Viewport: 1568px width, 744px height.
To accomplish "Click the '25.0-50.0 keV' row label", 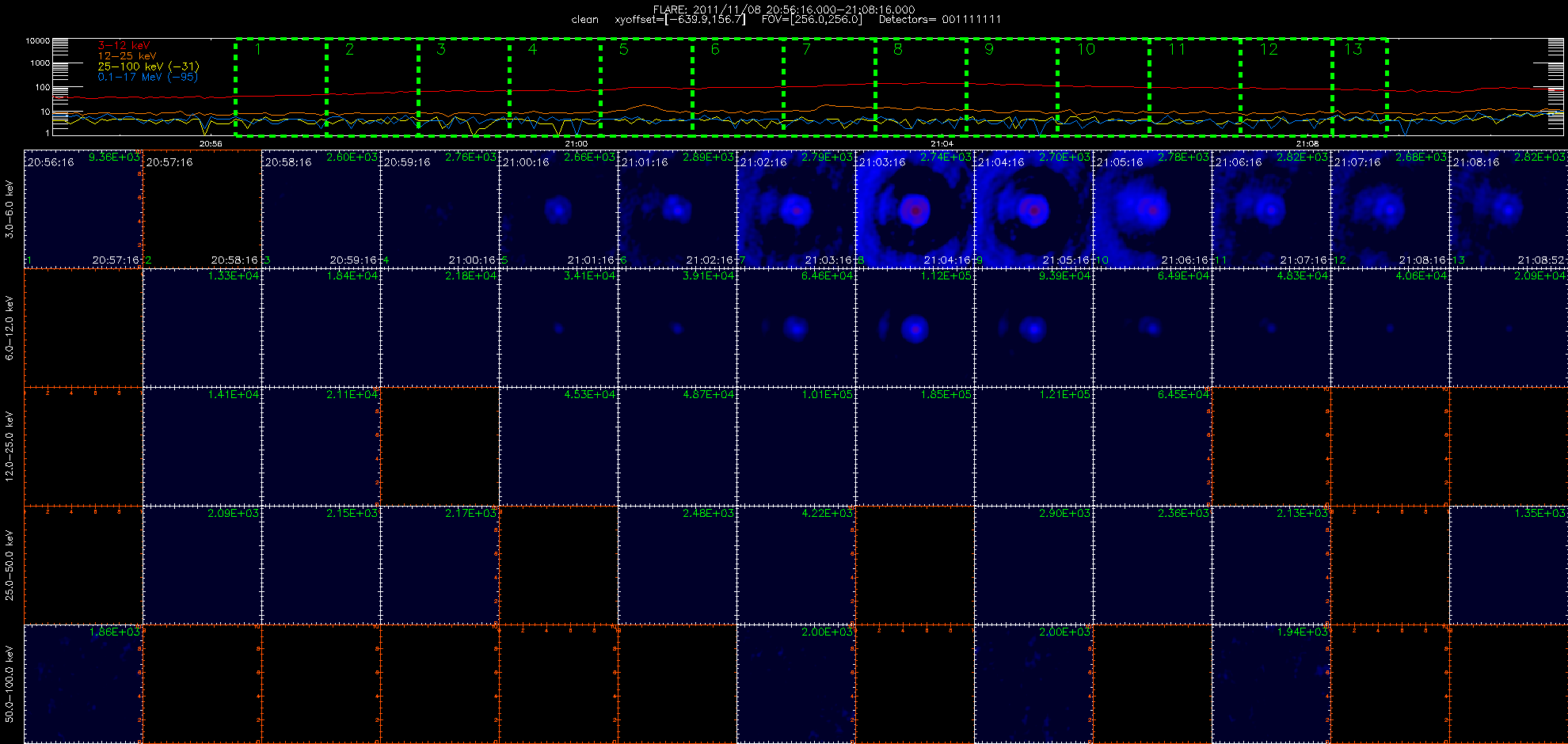I will (10, 565).
